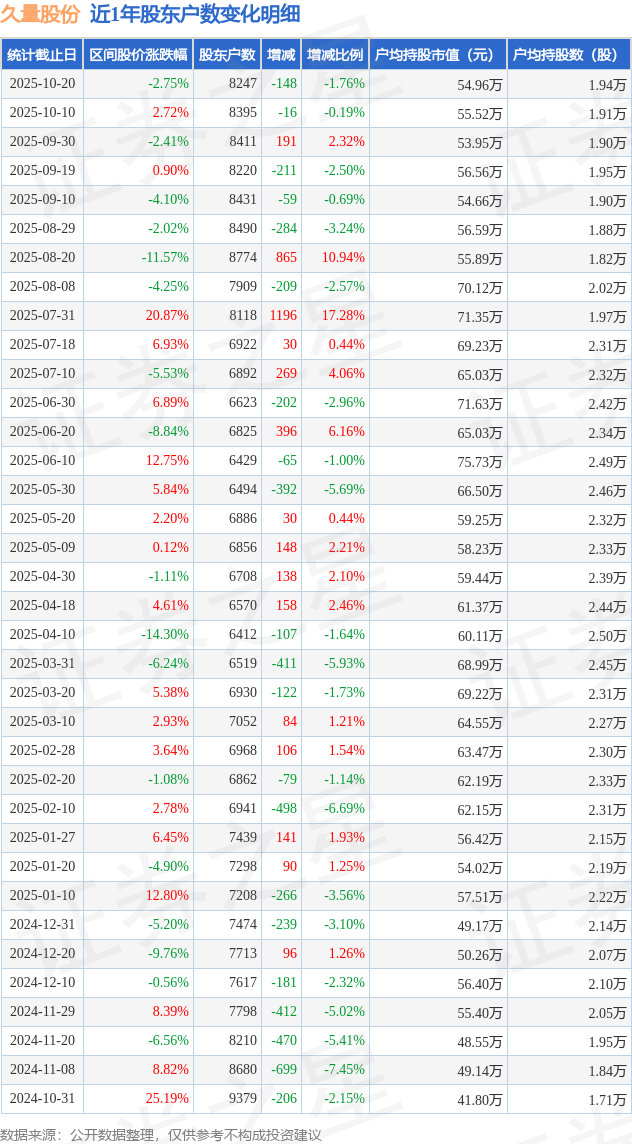The height and width of the screenshot is (1144, 632).
Task: Click the 75.73万 average holding value
Action: 480,461
